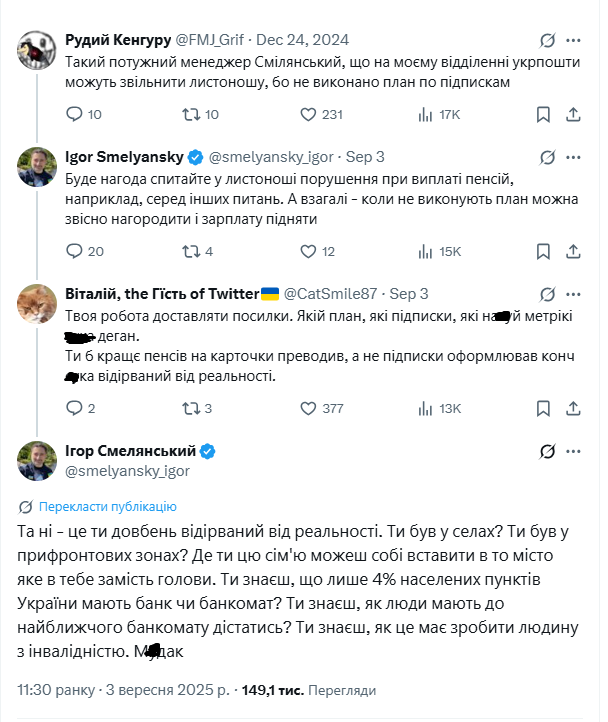View analytics of Рудий Кенгуру's 17K-view tweet
Image resolution: width=608 pixels, height=722 pixels.
[x=424, y=115]
